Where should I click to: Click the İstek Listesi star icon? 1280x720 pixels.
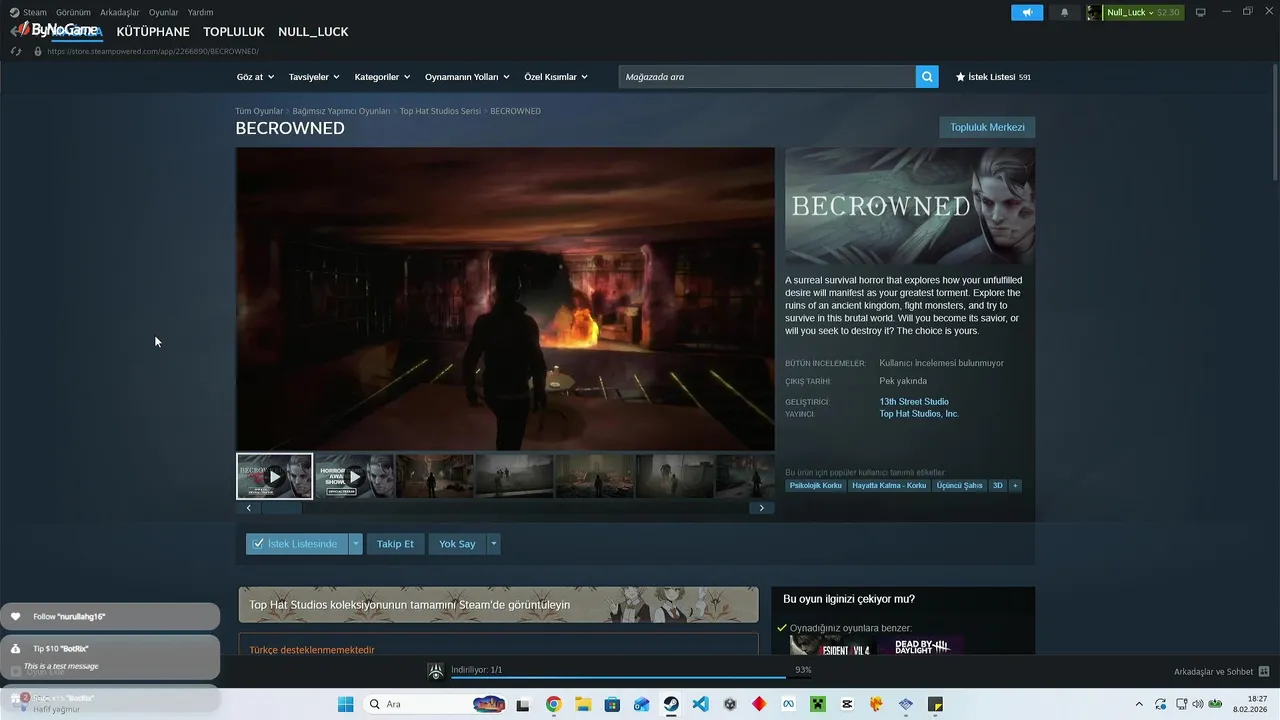tap(960, 77)
